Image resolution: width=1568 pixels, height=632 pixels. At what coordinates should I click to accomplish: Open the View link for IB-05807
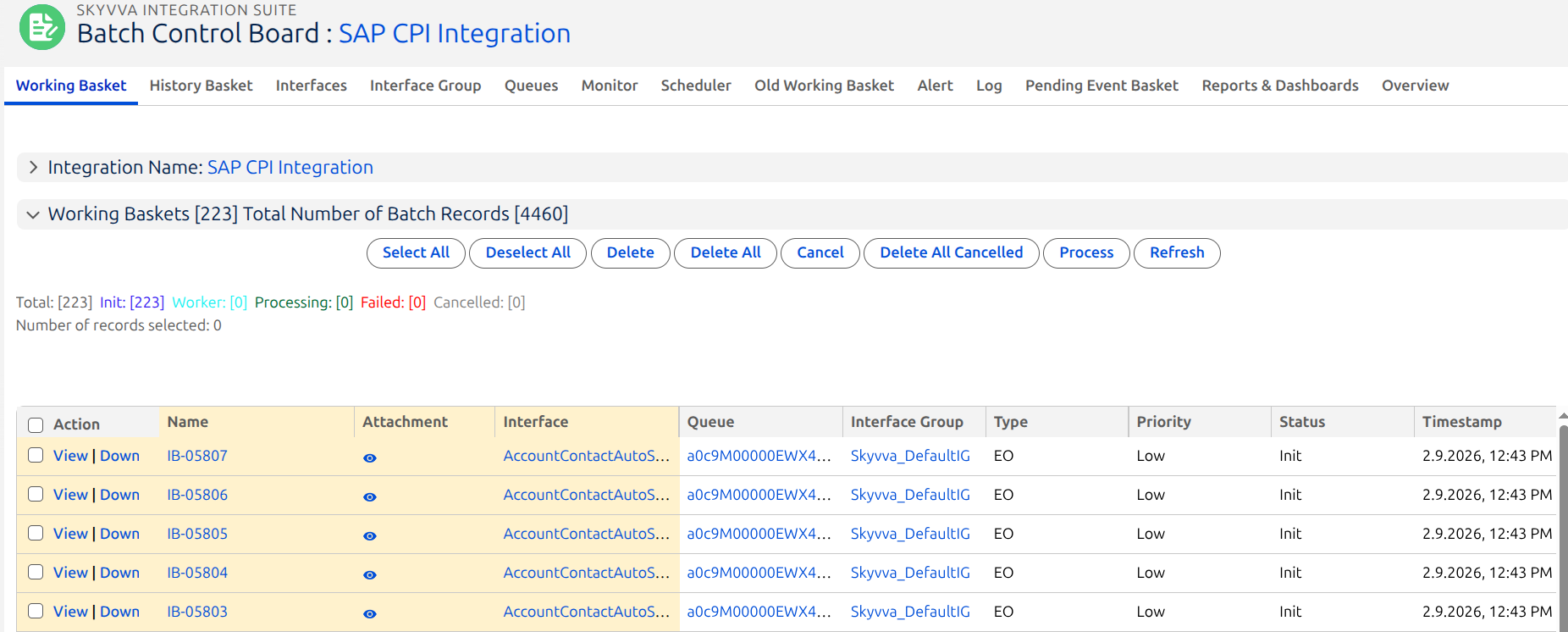point(70,455)
